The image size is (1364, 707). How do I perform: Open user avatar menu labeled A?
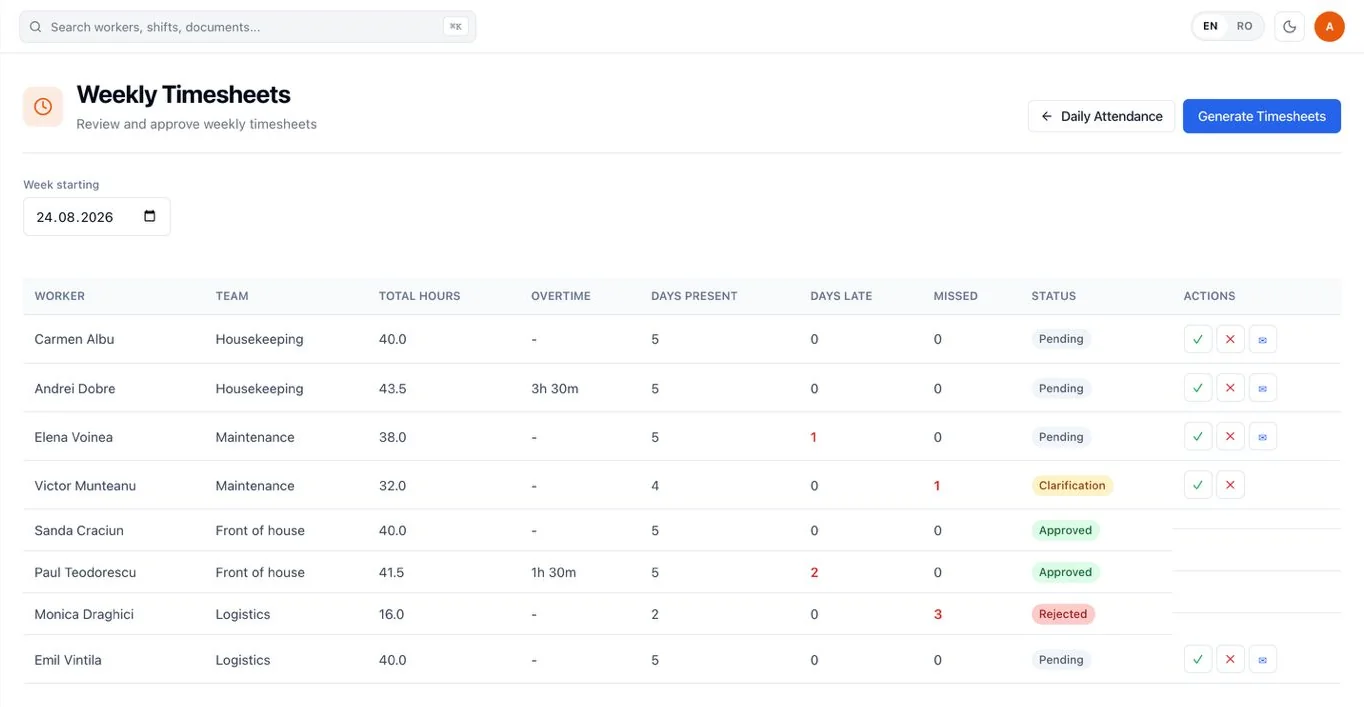click(x=1329, y=27)
